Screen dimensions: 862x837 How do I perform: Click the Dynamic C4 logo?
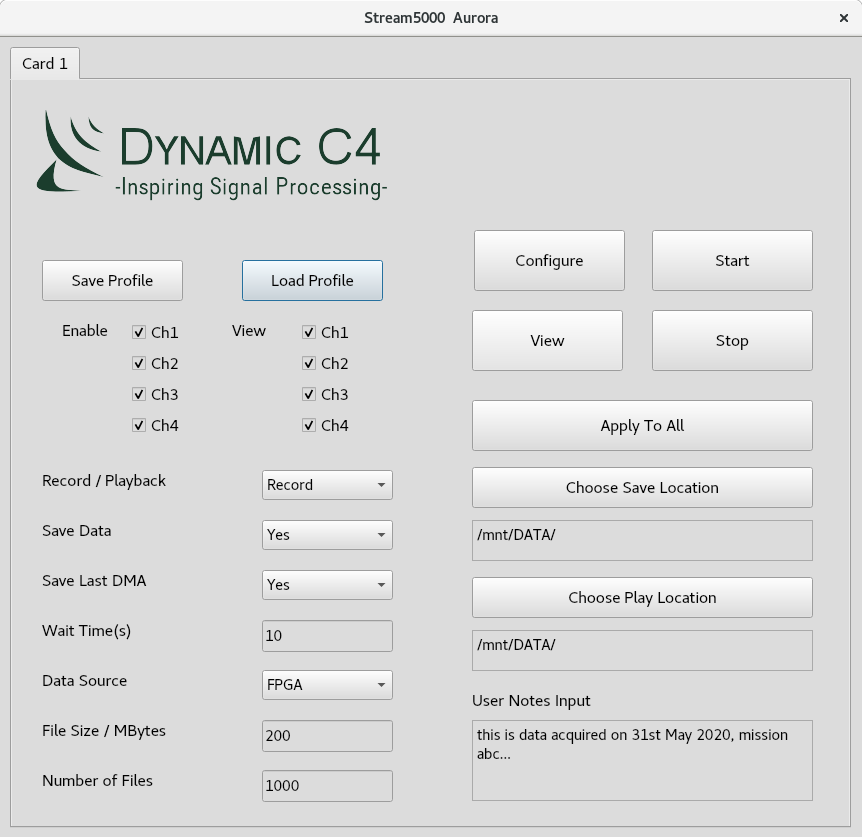click(x=212, y=155)
